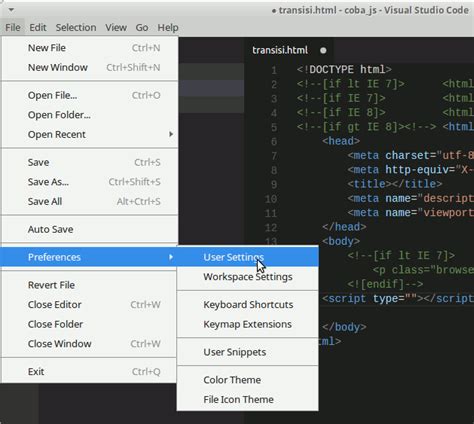Click the unsaved dot on transisi.html tab

pyautogui.click(x=323, y=51)
